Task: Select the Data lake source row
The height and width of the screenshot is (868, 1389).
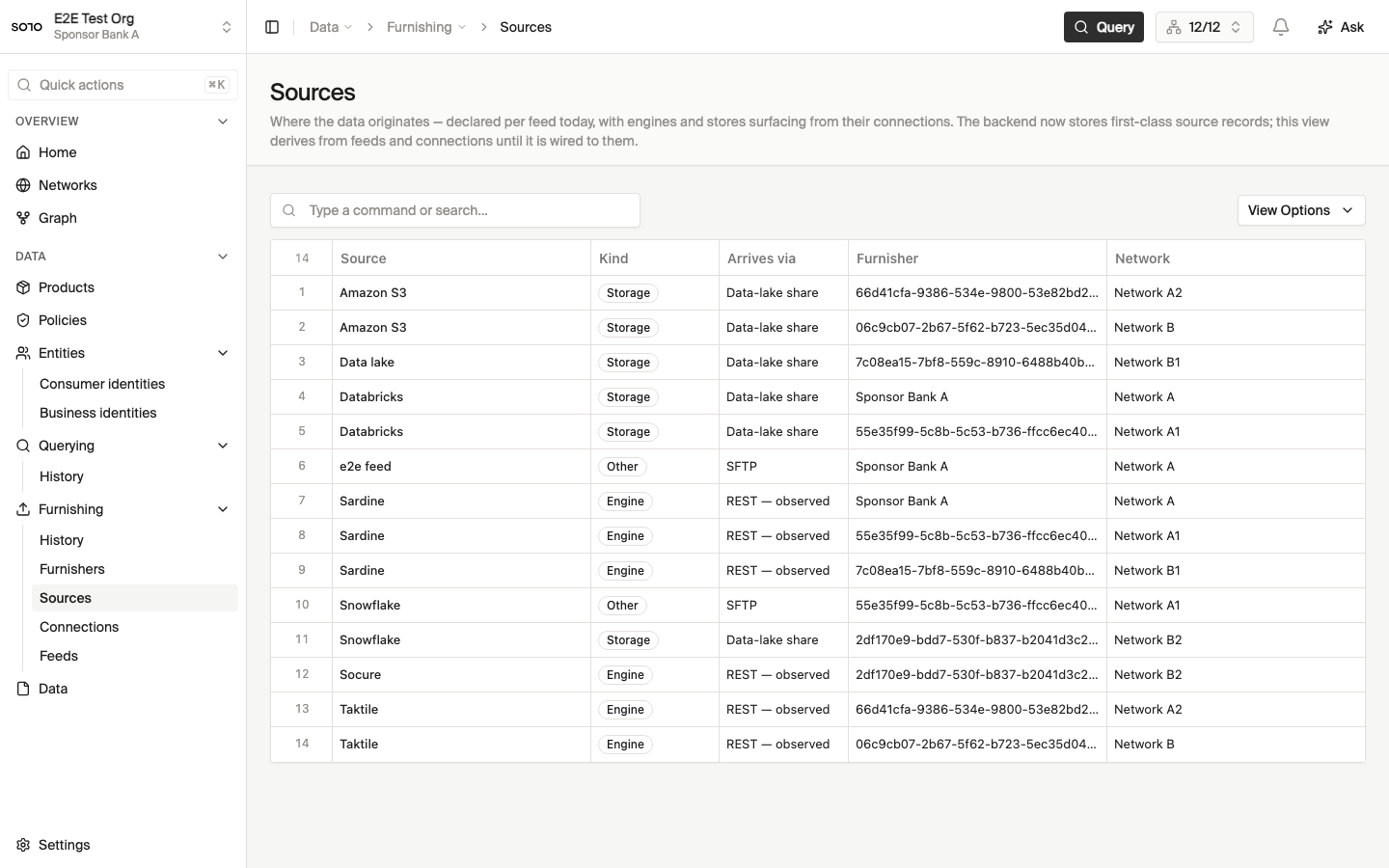Action: pos(818,363)
